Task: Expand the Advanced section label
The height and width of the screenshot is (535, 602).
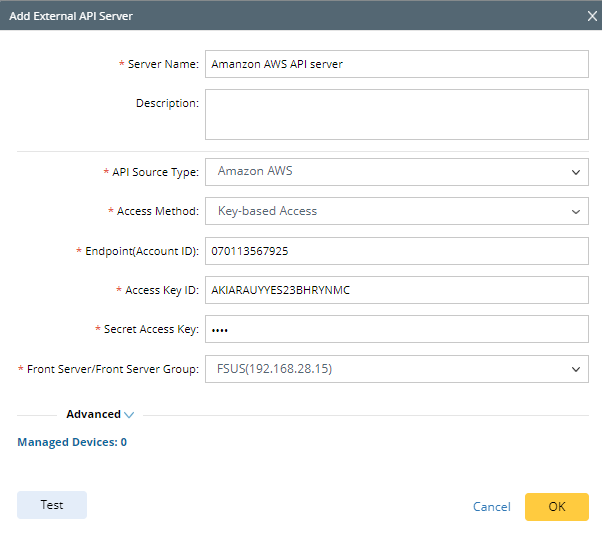Action: tap(93, 414)
